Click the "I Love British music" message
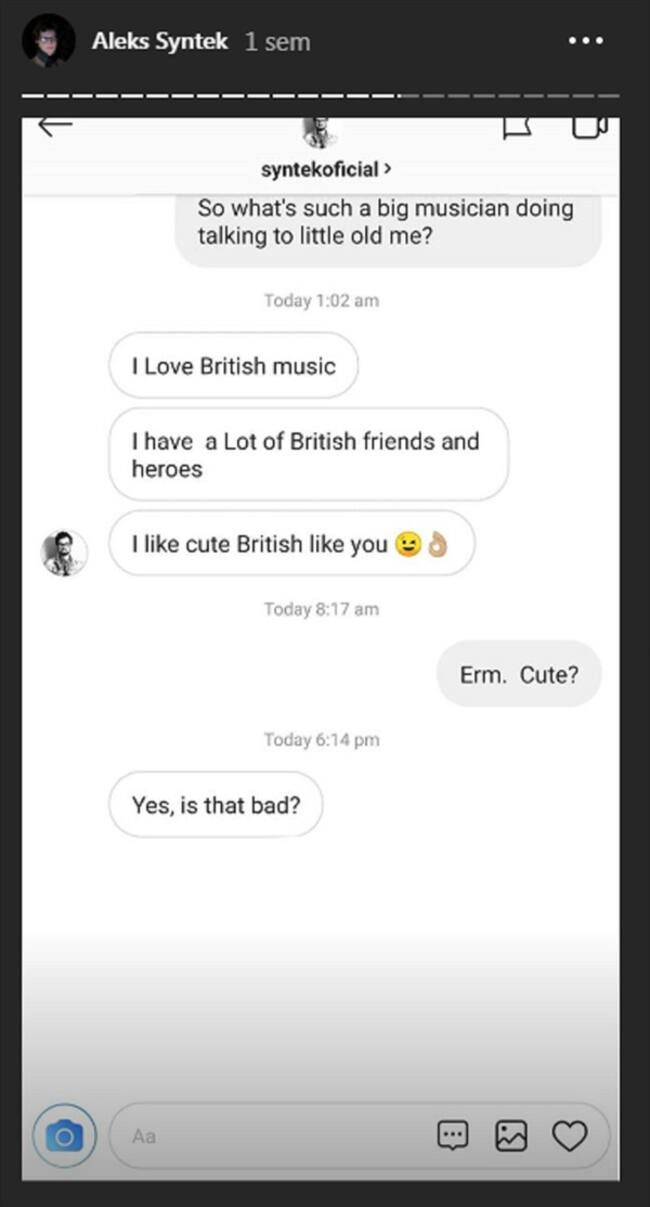The image size is (650, 1207). click(233, 366)
